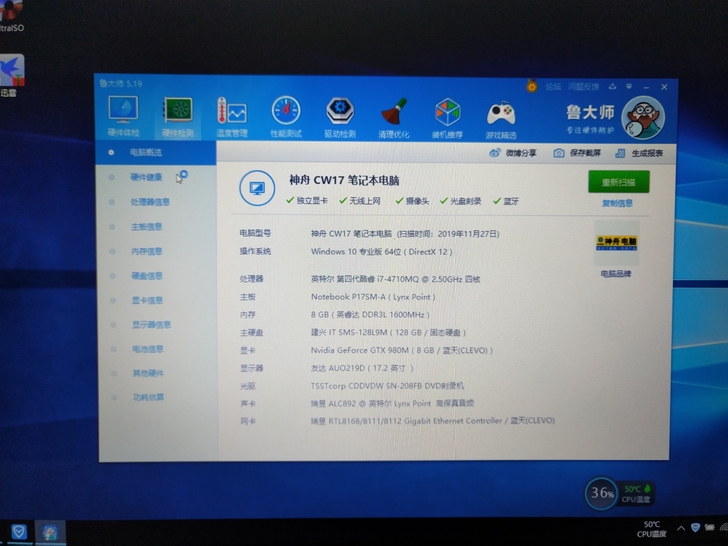The width and height of the screenshot is (728, 546).
Task: Click processor value i7-4710MQ text
Action: (x=395, y=279)
